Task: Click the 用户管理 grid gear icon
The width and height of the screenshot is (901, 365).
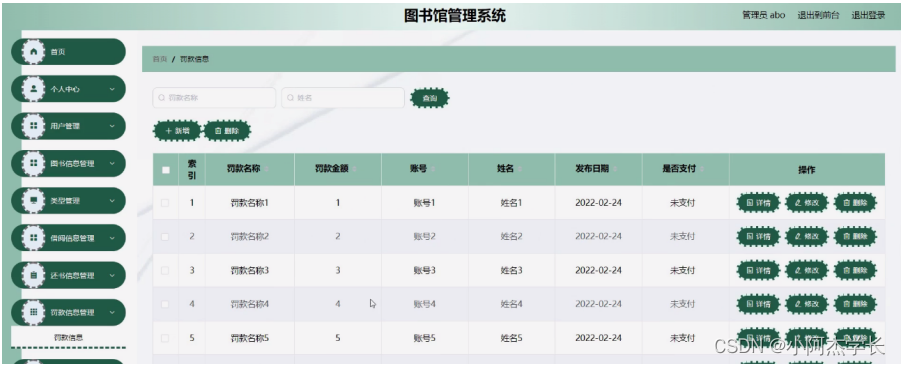Action: pyautogui.click(x=33, y=126)
